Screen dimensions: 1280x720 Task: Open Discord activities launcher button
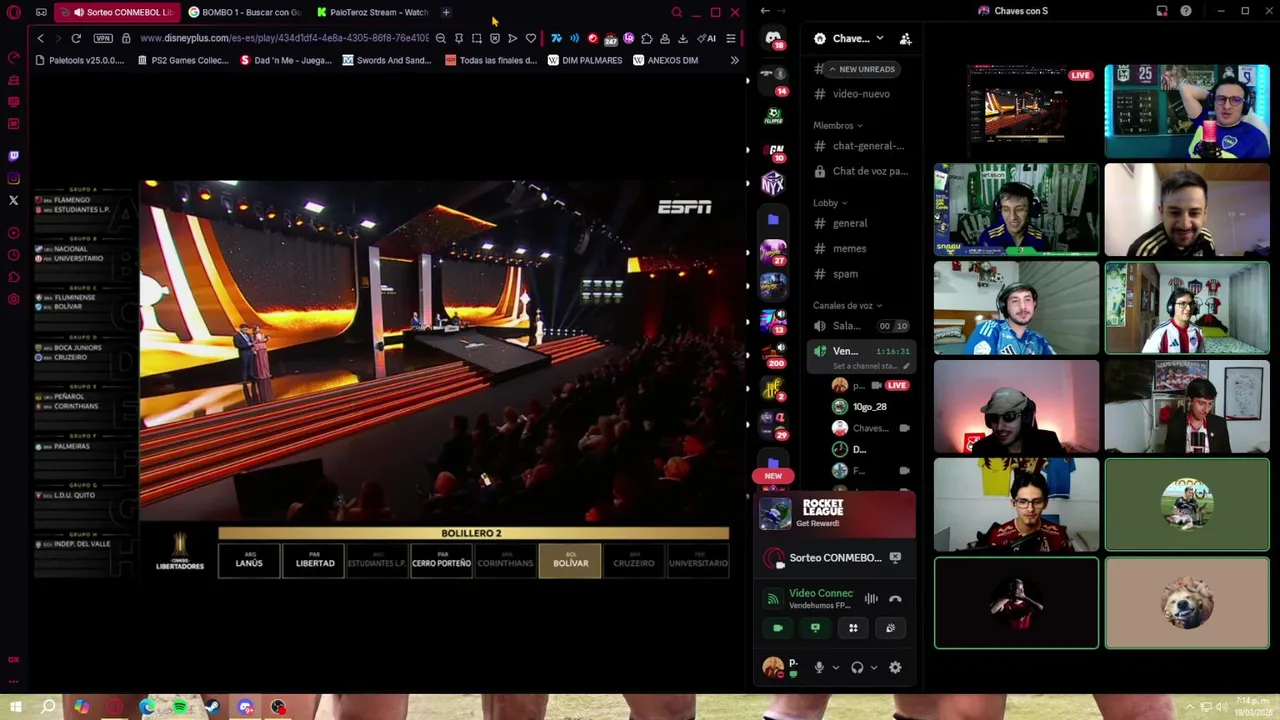coord(853,628)
